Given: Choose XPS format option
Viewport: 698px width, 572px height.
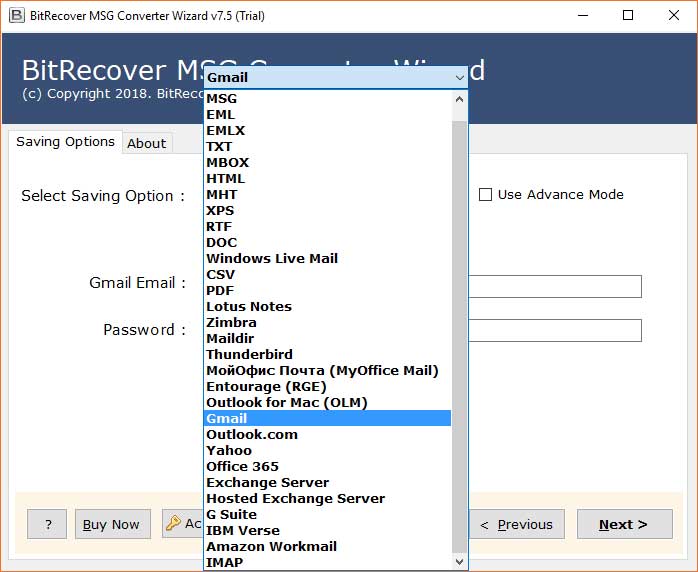Looking at the screenshot, I should [328, 211].
